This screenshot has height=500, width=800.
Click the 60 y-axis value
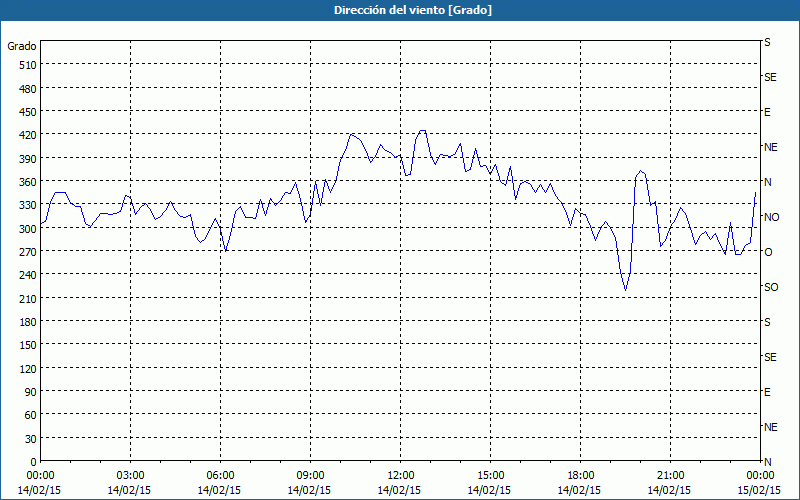(31, 415)
